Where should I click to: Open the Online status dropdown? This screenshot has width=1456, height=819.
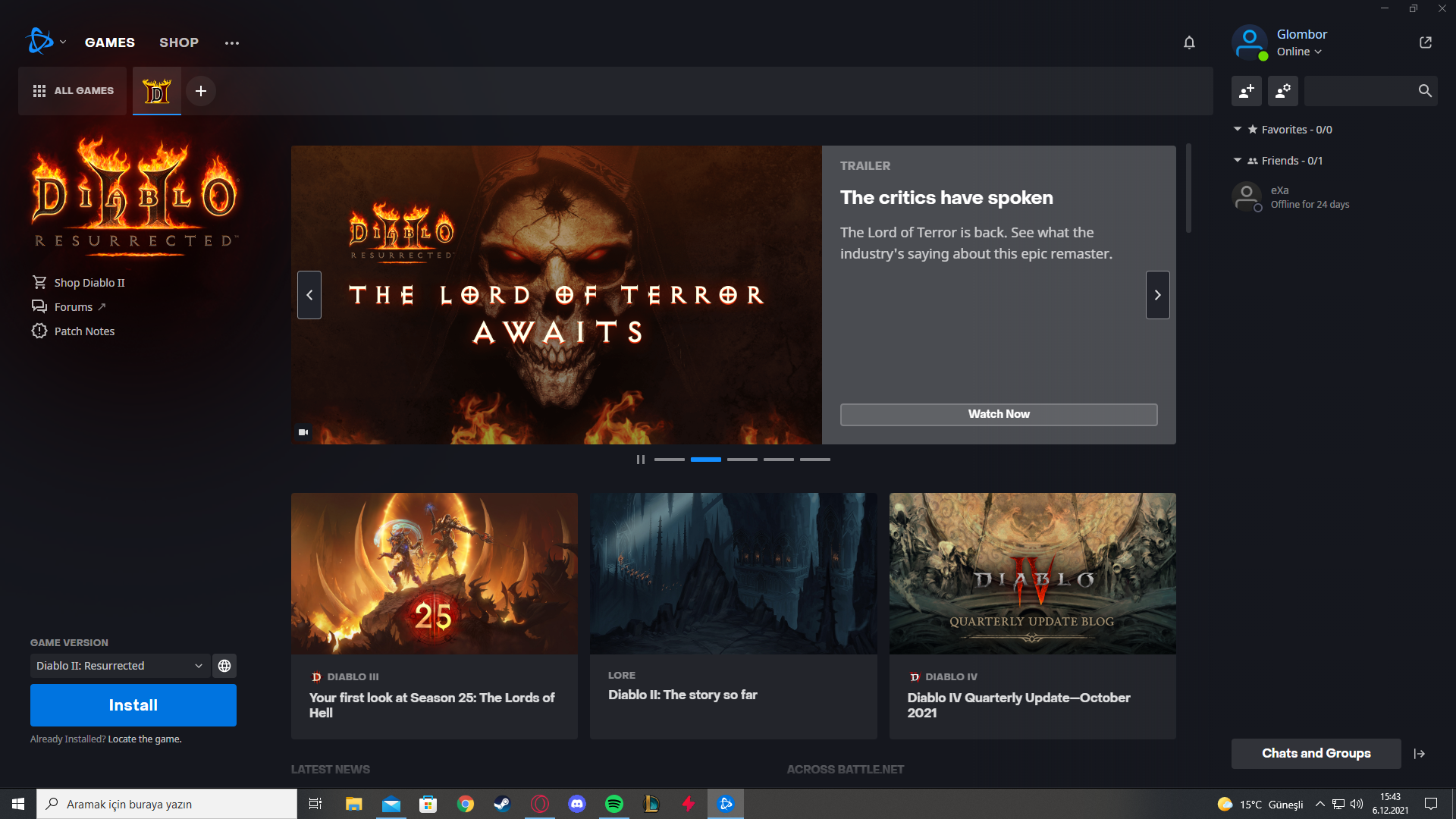[x=1299, y=52]
